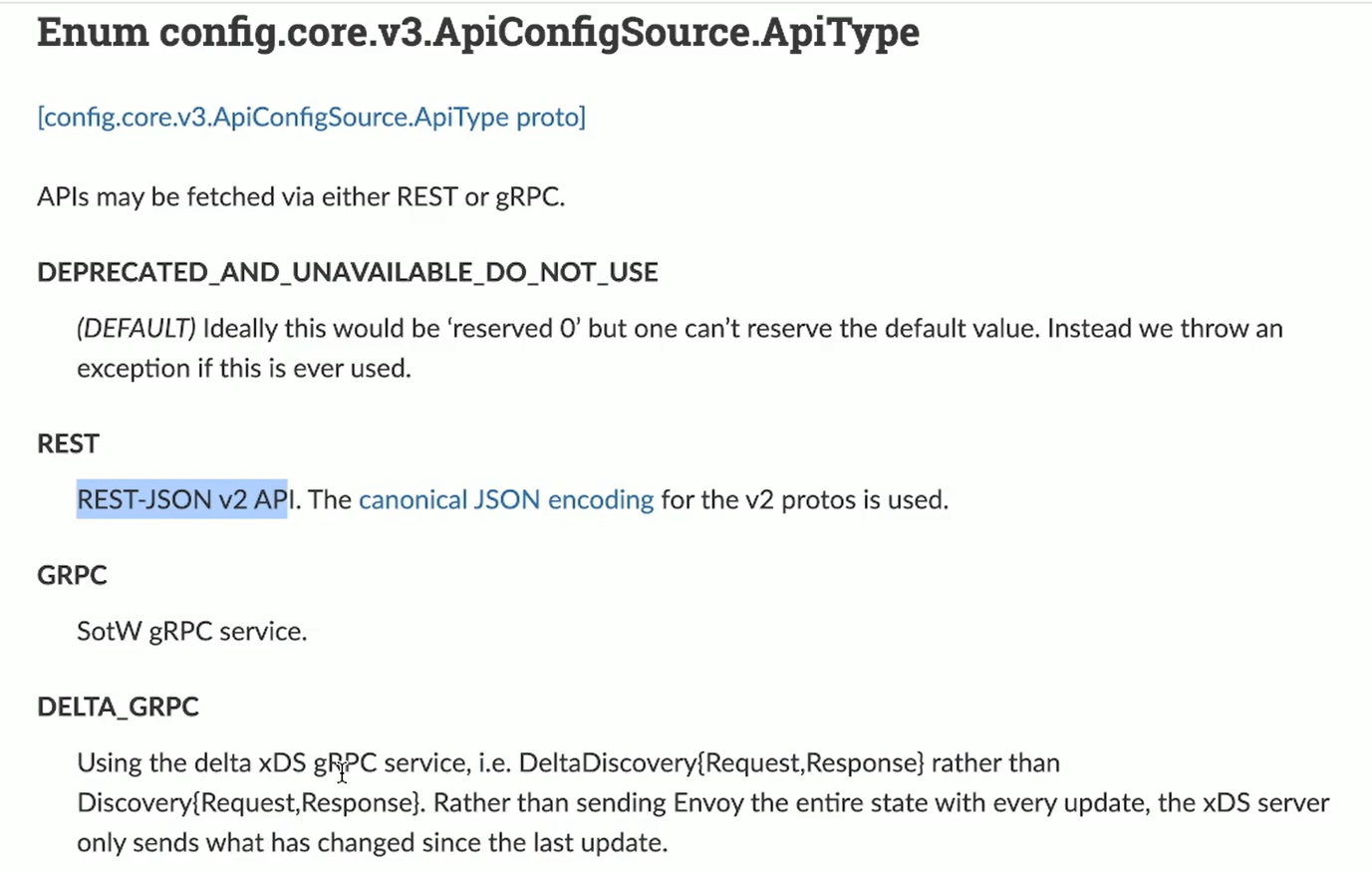The width and height of the screenshot is (1372, 872).
Task: Click the DEPRECATED_AND_UNAVAILABLE_DO_NOT_USE enum heading
Action: pyautogui.click(x=348, y=272)
